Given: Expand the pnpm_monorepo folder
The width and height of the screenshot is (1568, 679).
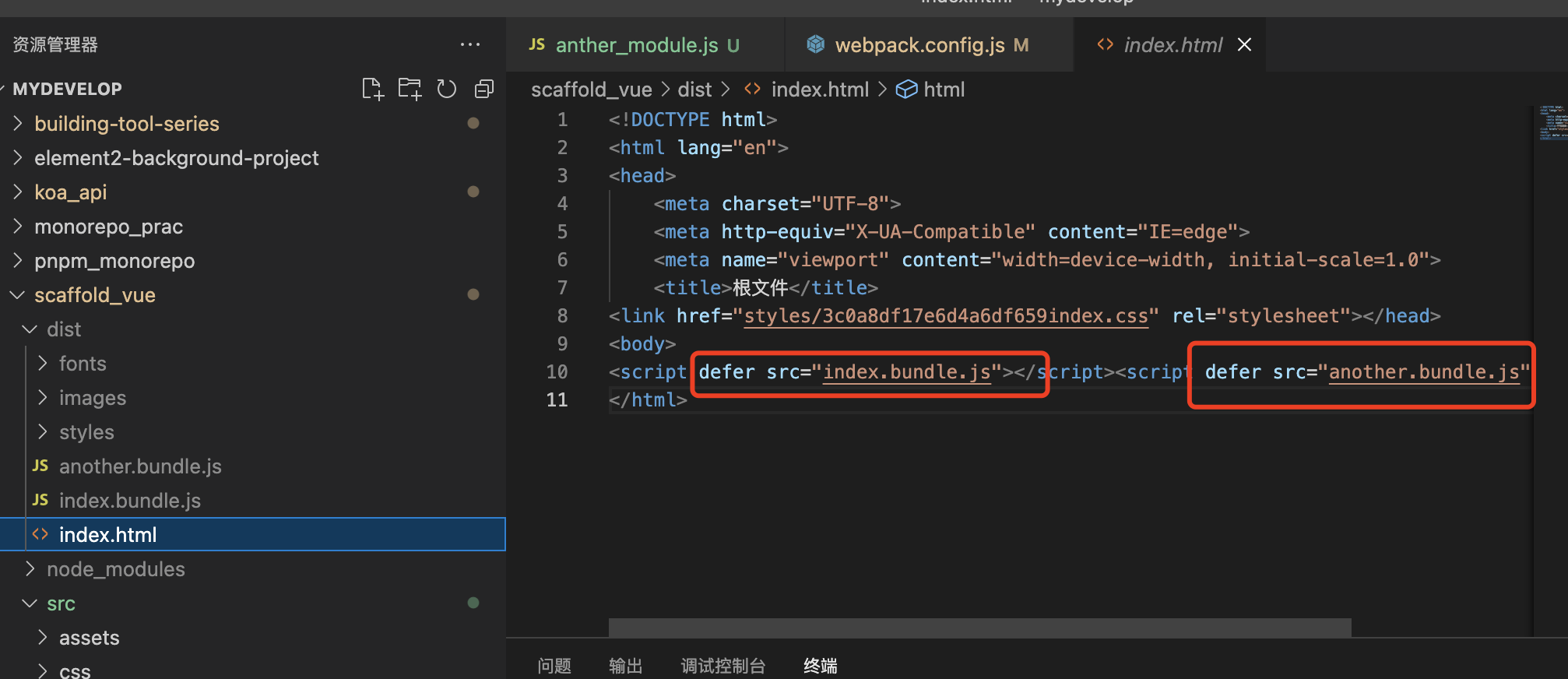Looking at the screenshot, I should tap(253, 260).
